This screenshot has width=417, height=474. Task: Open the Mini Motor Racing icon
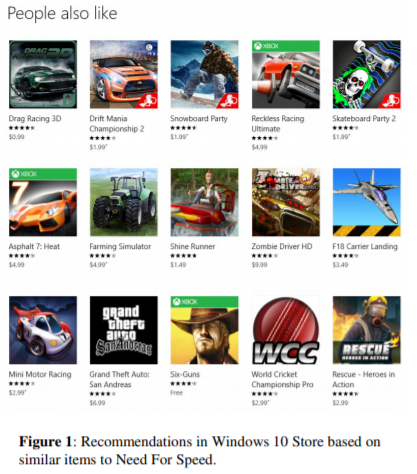tap(43, 330)
